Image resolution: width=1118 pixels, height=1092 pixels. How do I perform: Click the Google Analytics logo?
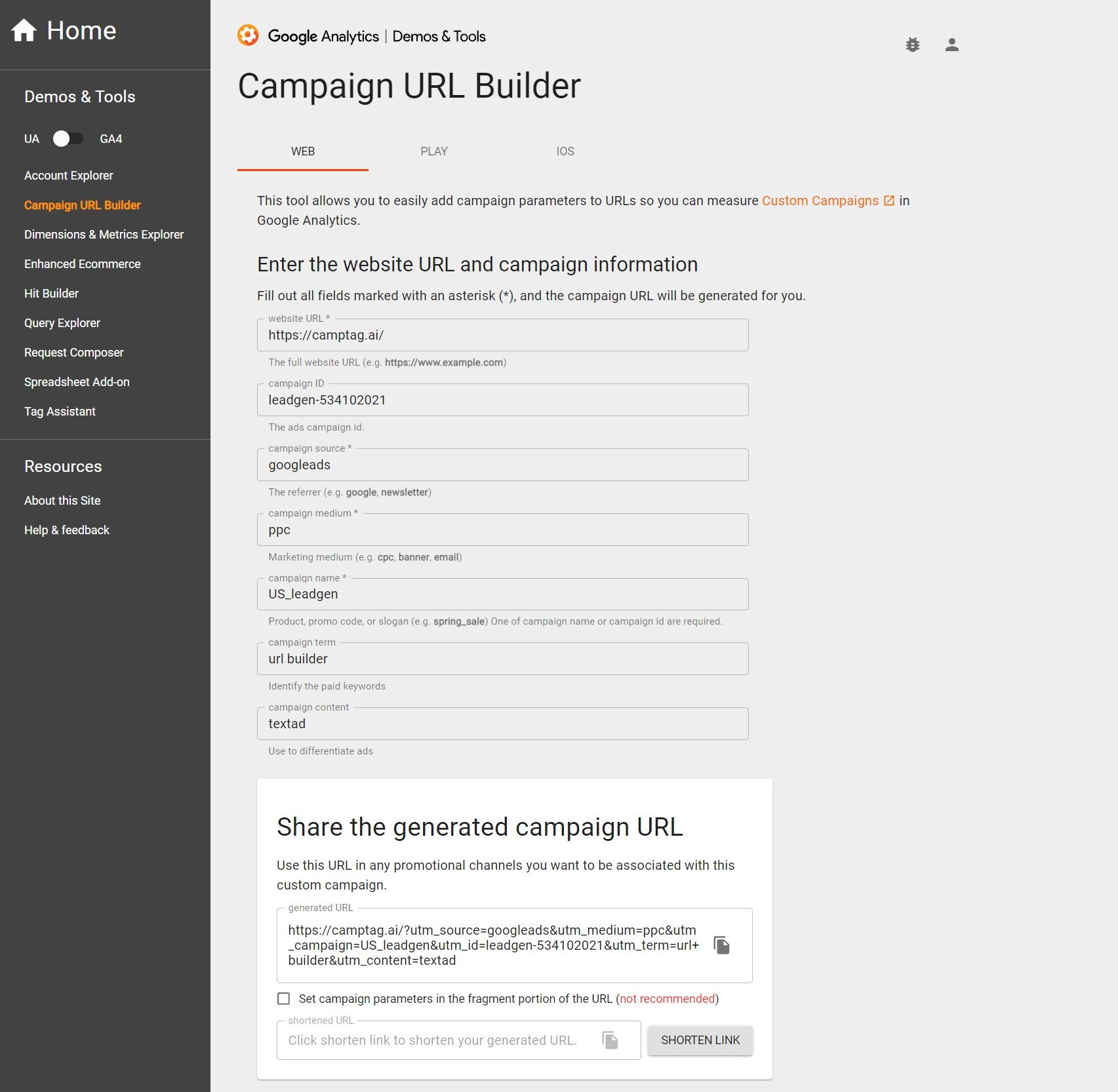tap(248, 36)
